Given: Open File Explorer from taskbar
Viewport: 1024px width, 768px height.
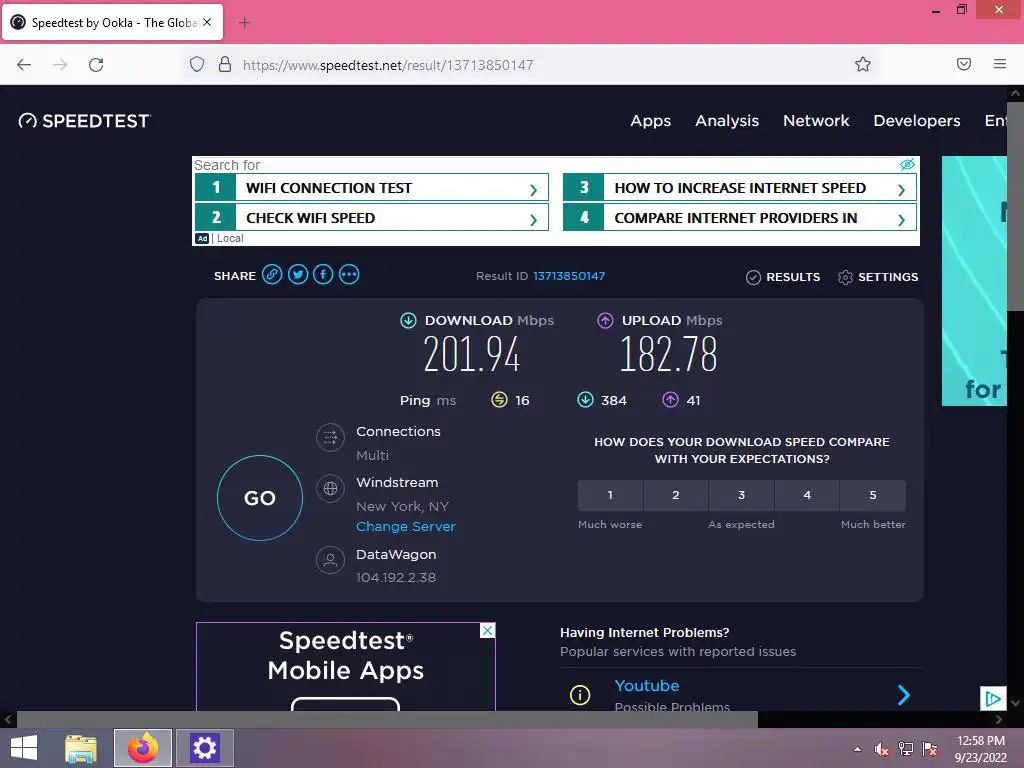Looking at the screenshot, I should [81, 748].
